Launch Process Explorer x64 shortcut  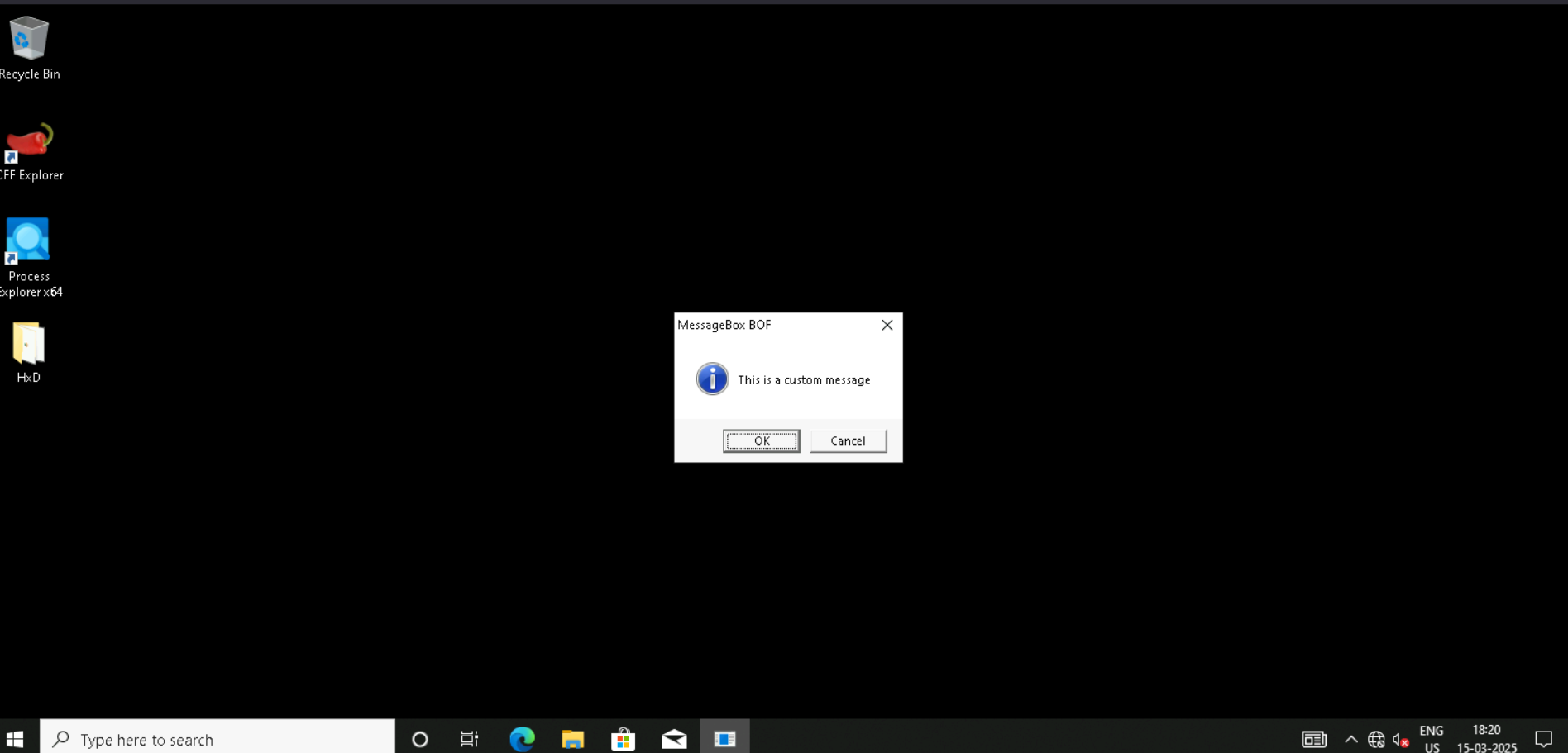click(30, 258)
